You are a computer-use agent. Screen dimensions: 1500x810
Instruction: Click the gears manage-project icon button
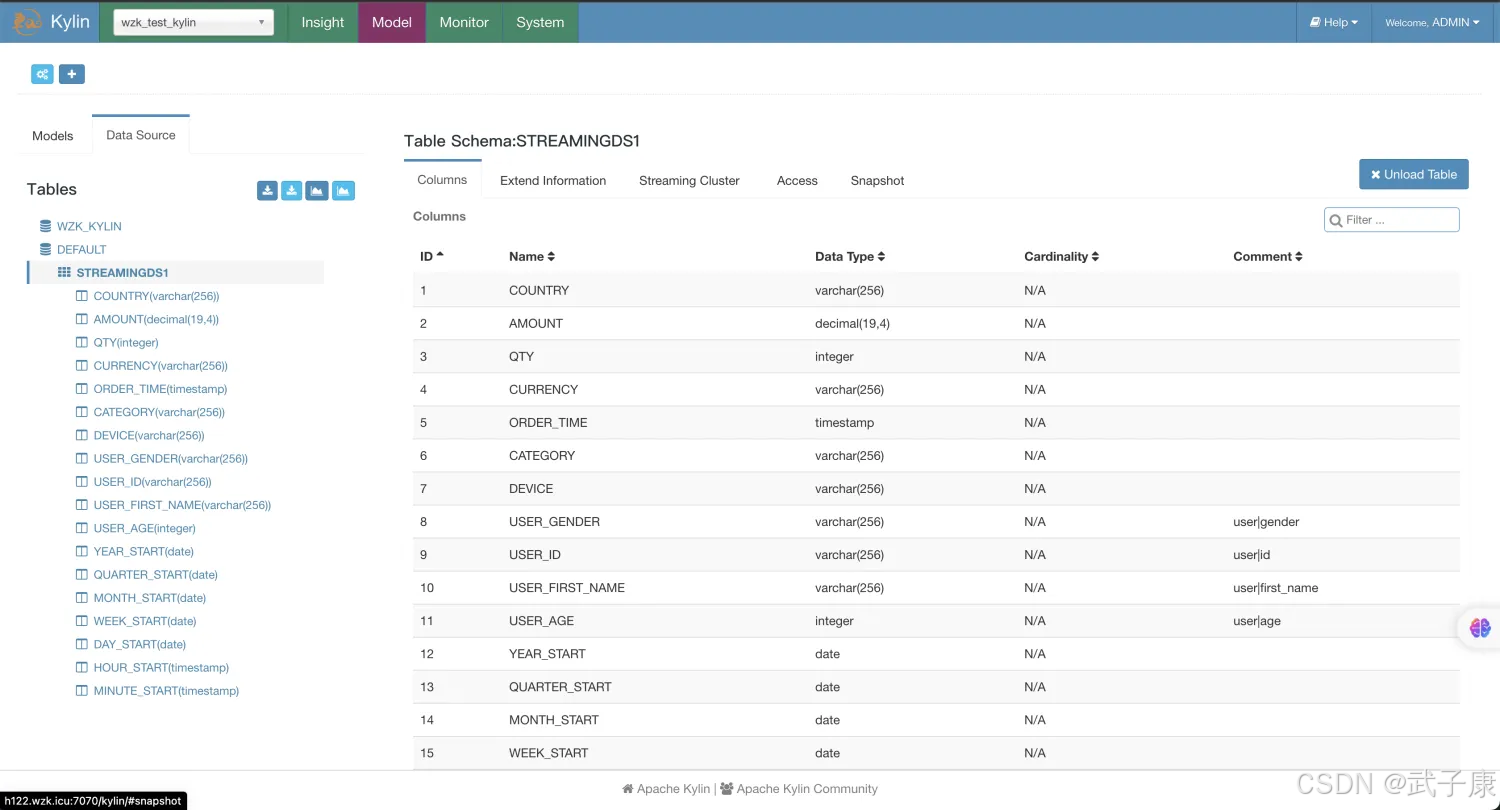42,74
